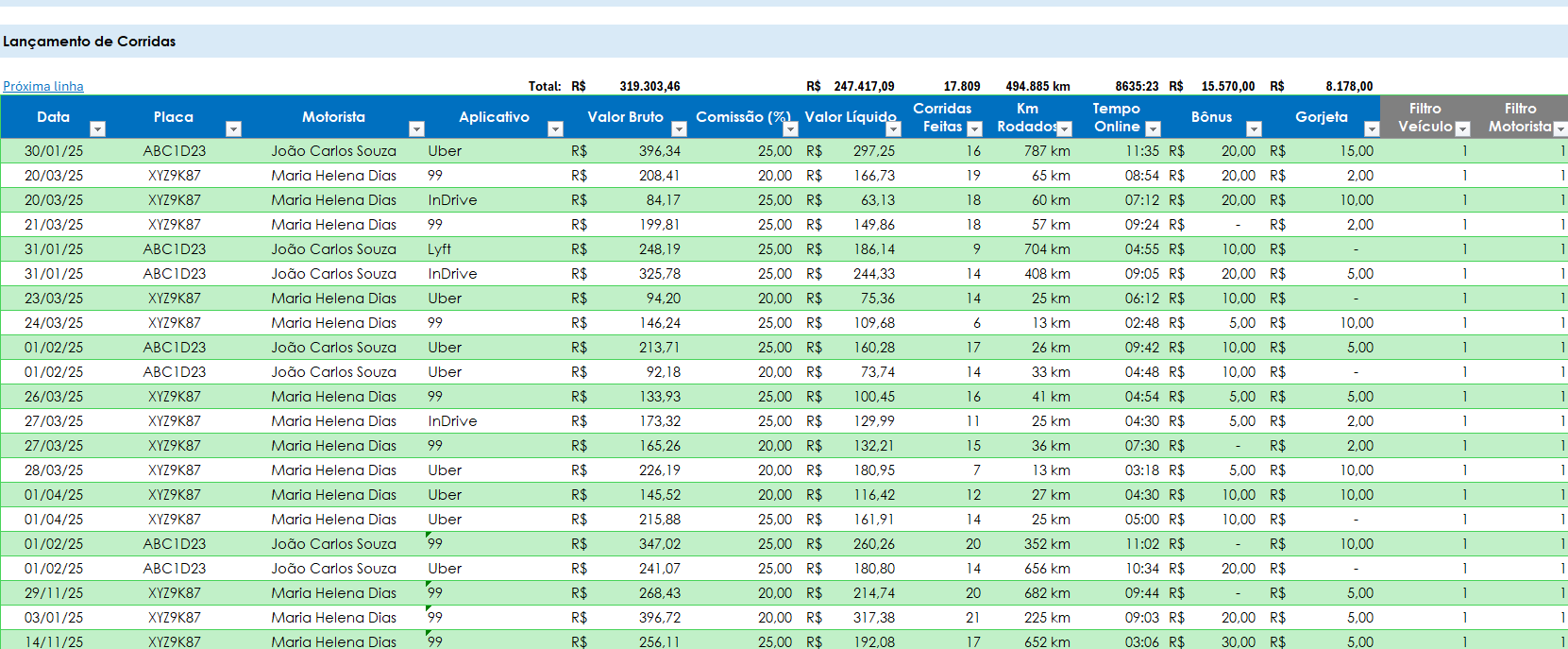Select date cell 14/11/25
Image resolution: width=1568 pixels, height=649 pixels.
coord(54,641)
